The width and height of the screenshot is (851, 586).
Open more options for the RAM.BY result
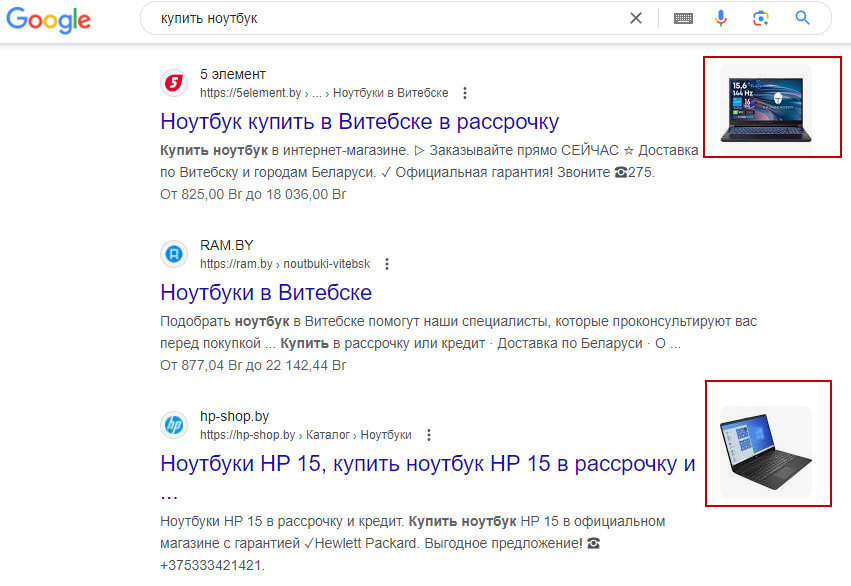click(386, 264)
